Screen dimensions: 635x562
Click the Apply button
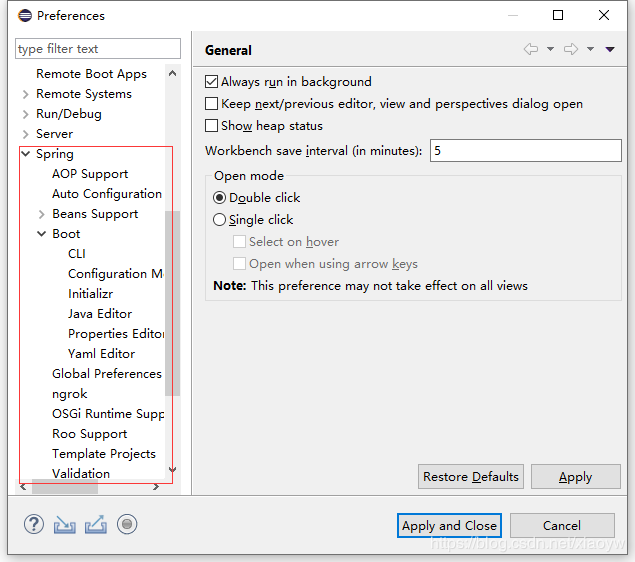click(575, 477)
